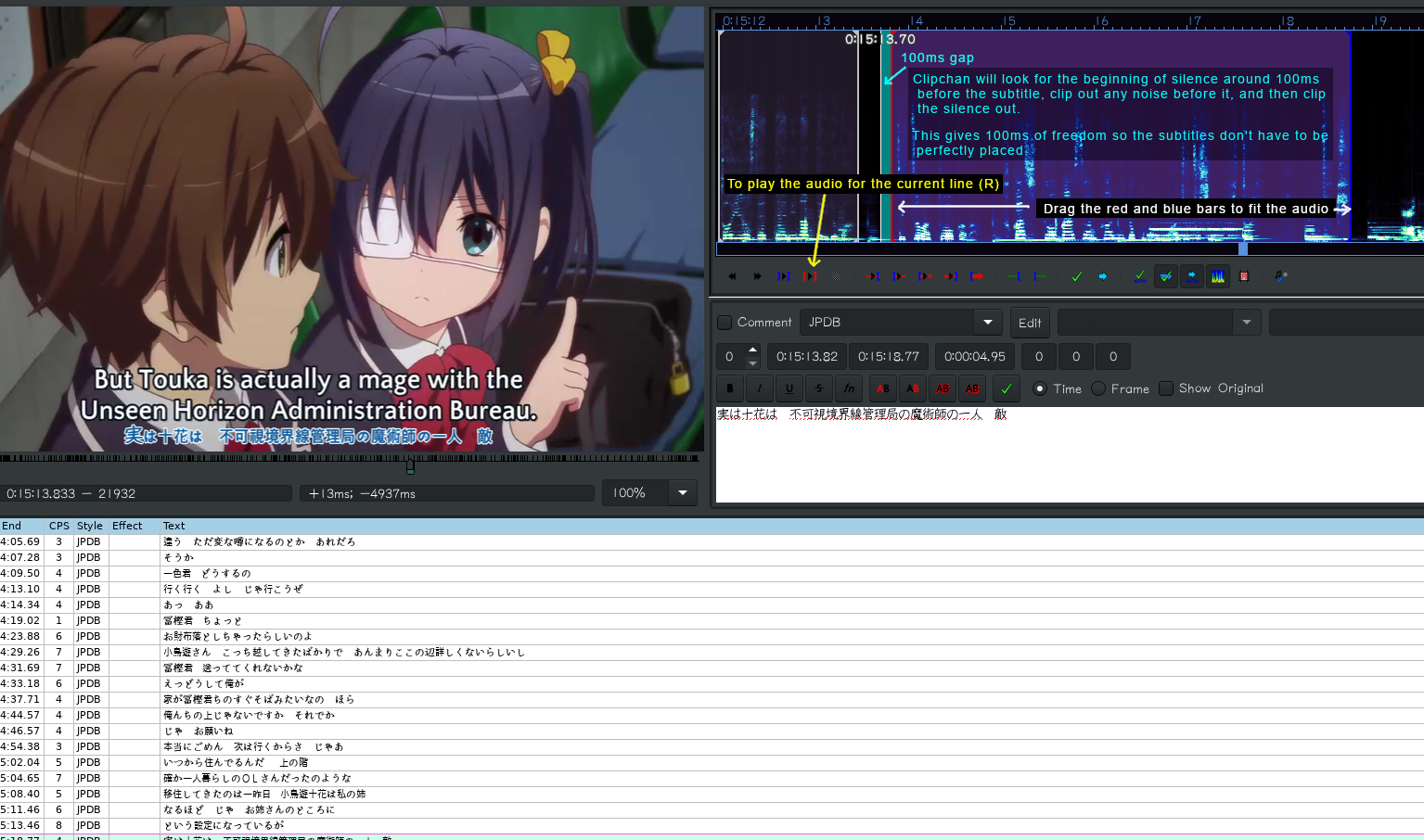The width and height of the screenshot is (1424, 840).
Task: Select the Frame radio button
Action: coord(1098,388)
